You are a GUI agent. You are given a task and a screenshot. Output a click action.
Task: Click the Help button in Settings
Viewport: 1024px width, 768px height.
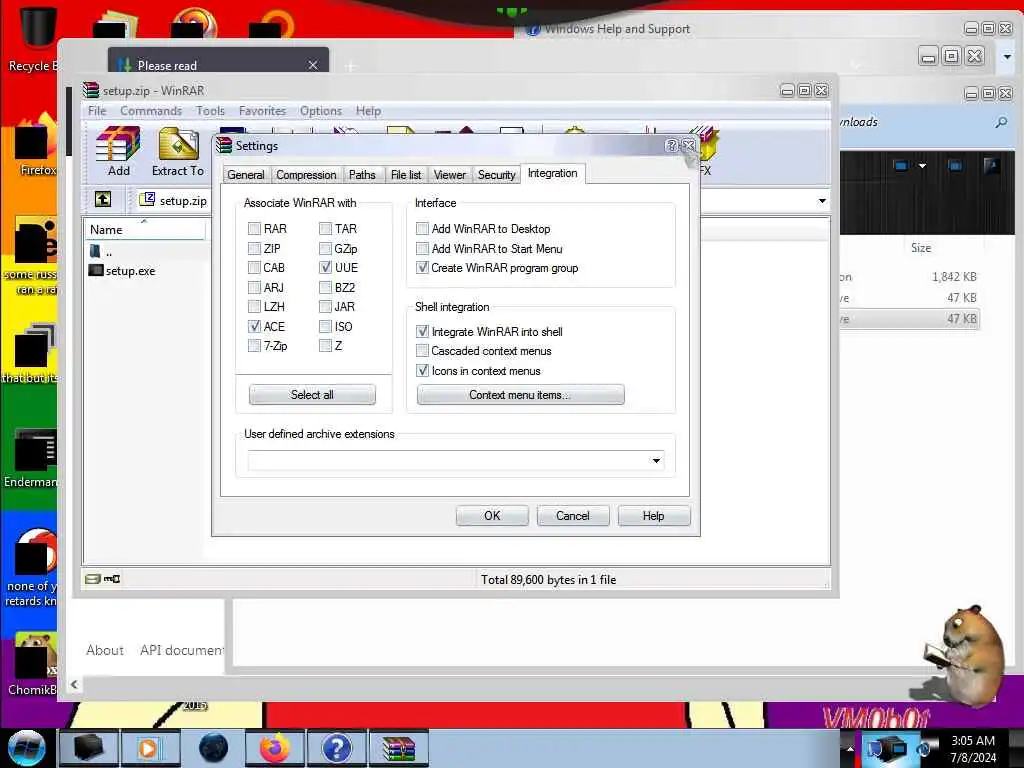click(x=653, y=515)
